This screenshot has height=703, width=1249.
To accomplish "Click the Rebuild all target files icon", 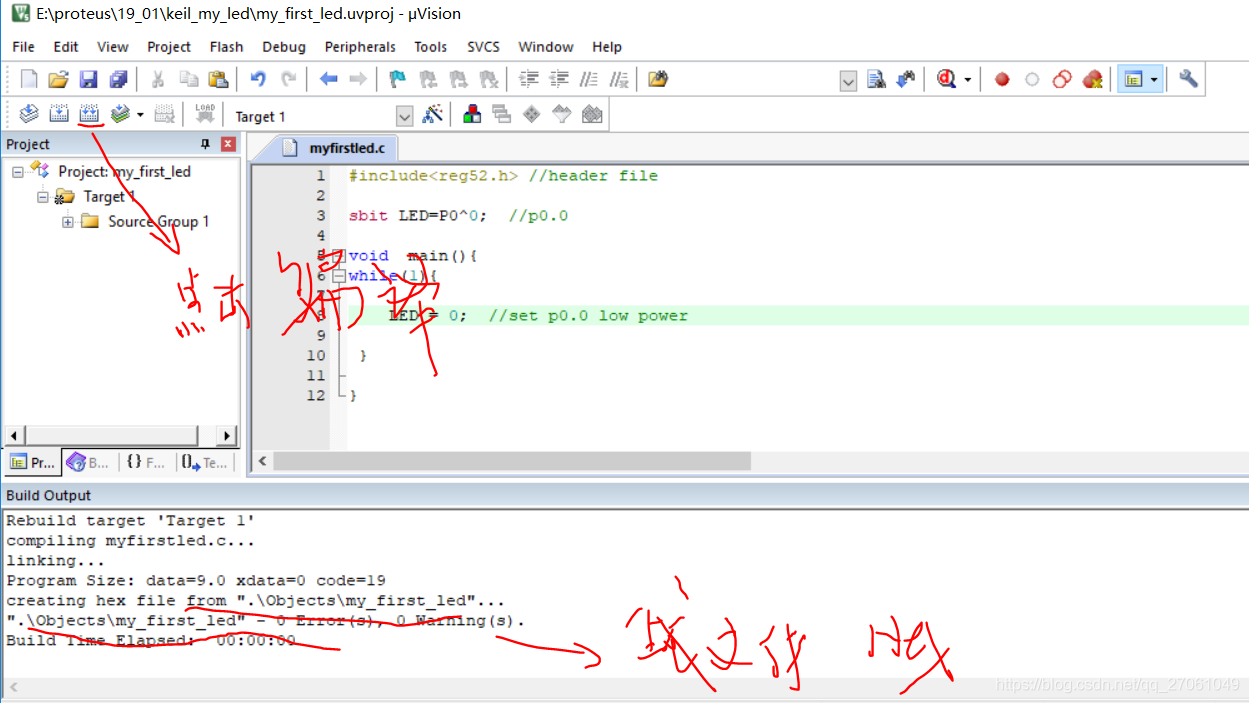I will click(89, 115).
